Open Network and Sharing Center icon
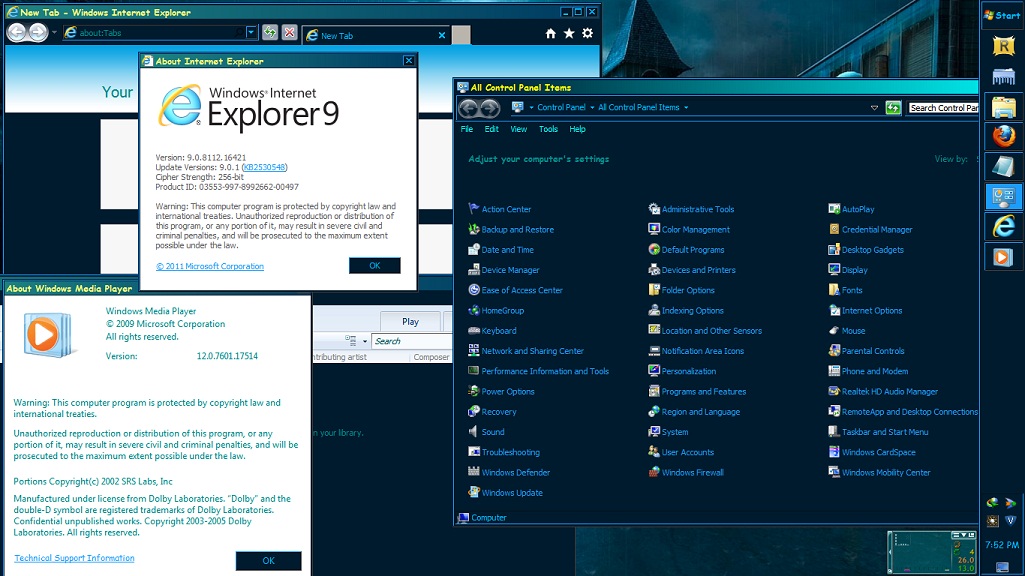The height and width of the screenshot is (576, 1025). coord(474,350)
